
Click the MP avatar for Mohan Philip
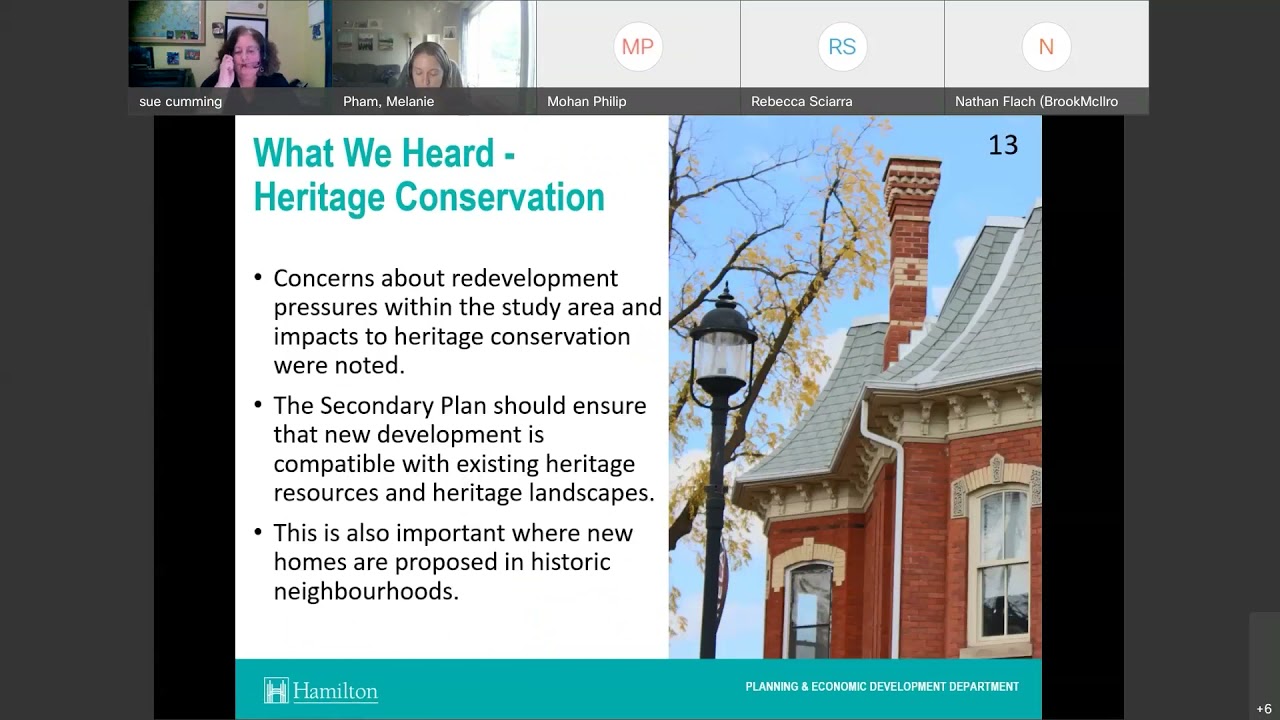click(x=638, y=46)
